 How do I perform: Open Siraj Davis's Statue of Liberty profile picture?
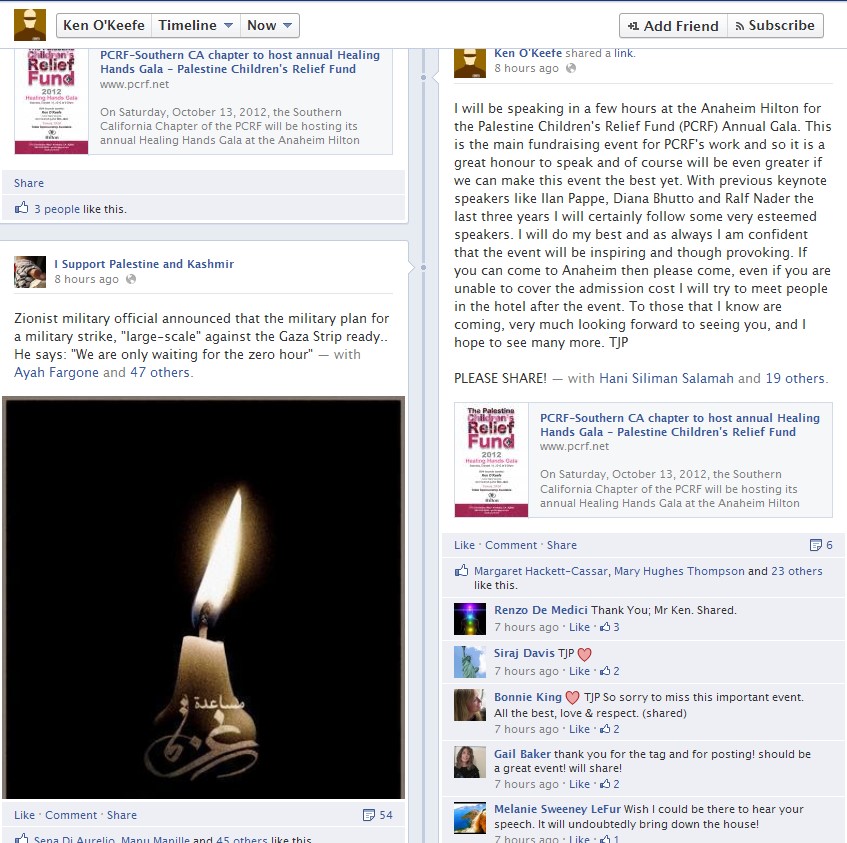pyautogui.click(x=469, y=662)
